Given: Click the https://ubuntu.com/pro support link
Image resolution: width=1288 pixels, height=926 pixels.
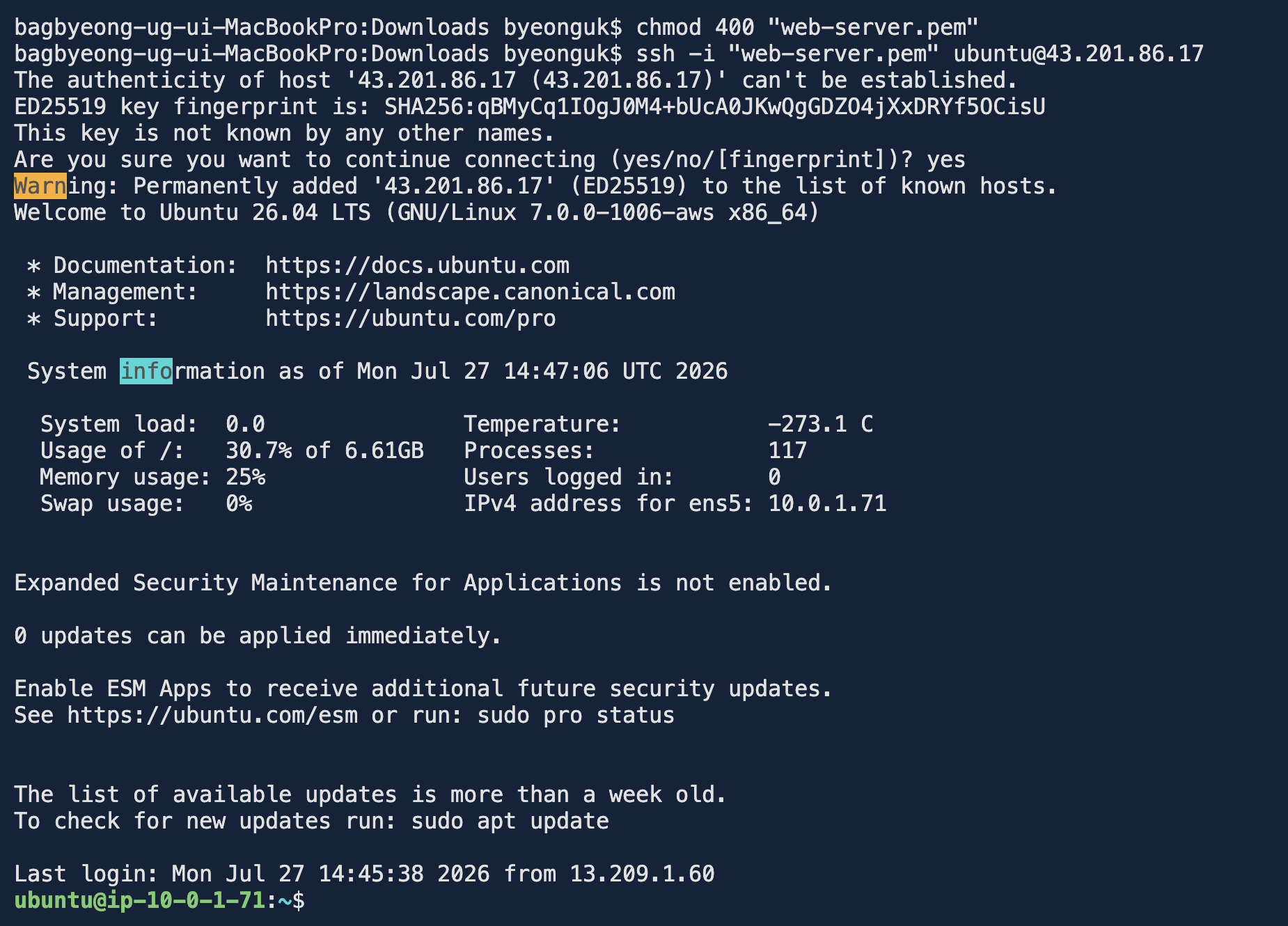Looking at the screenshot, I should click(x=411, y=318).
